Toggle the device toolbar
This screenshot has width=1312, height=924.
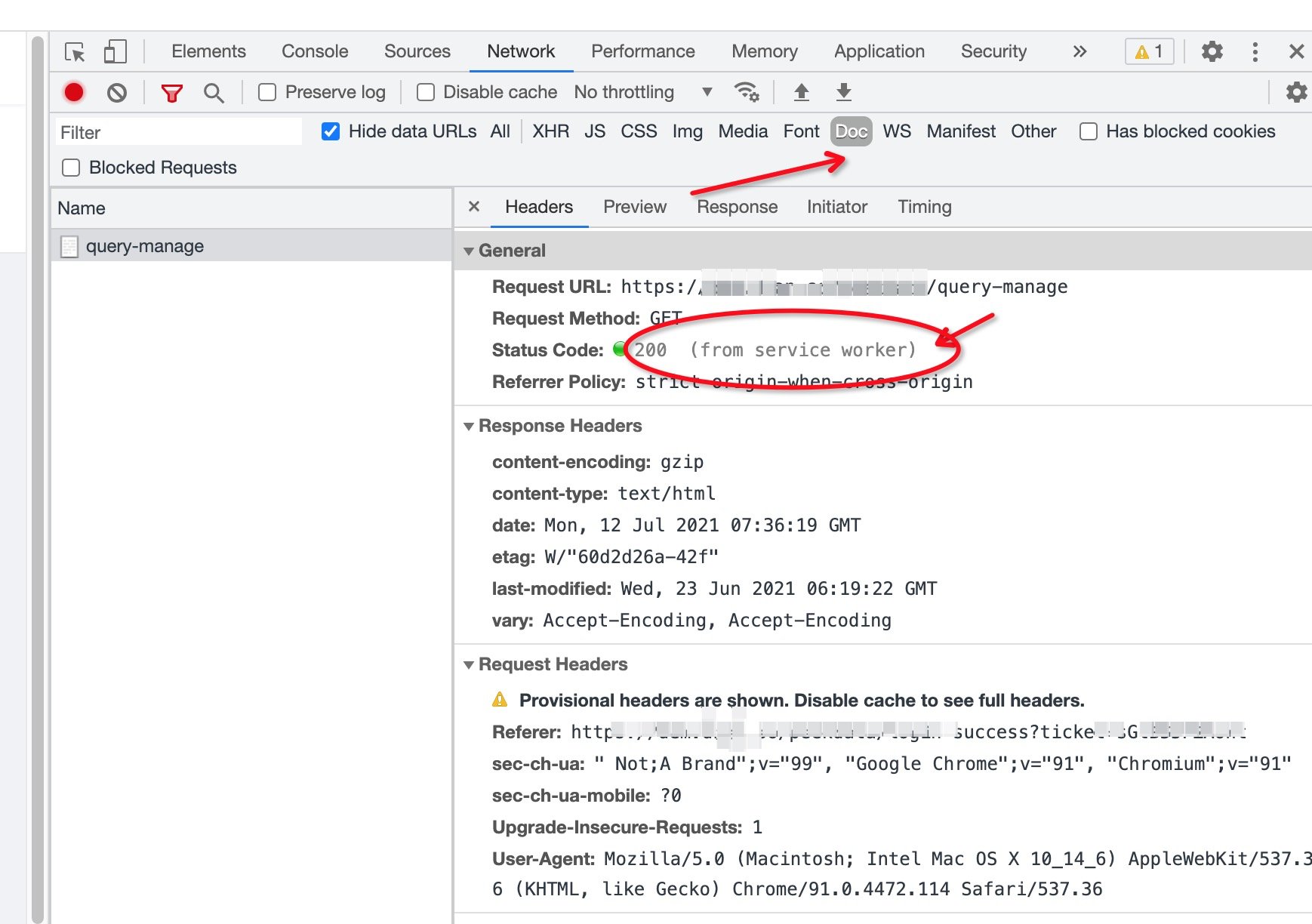pos(115,51)
